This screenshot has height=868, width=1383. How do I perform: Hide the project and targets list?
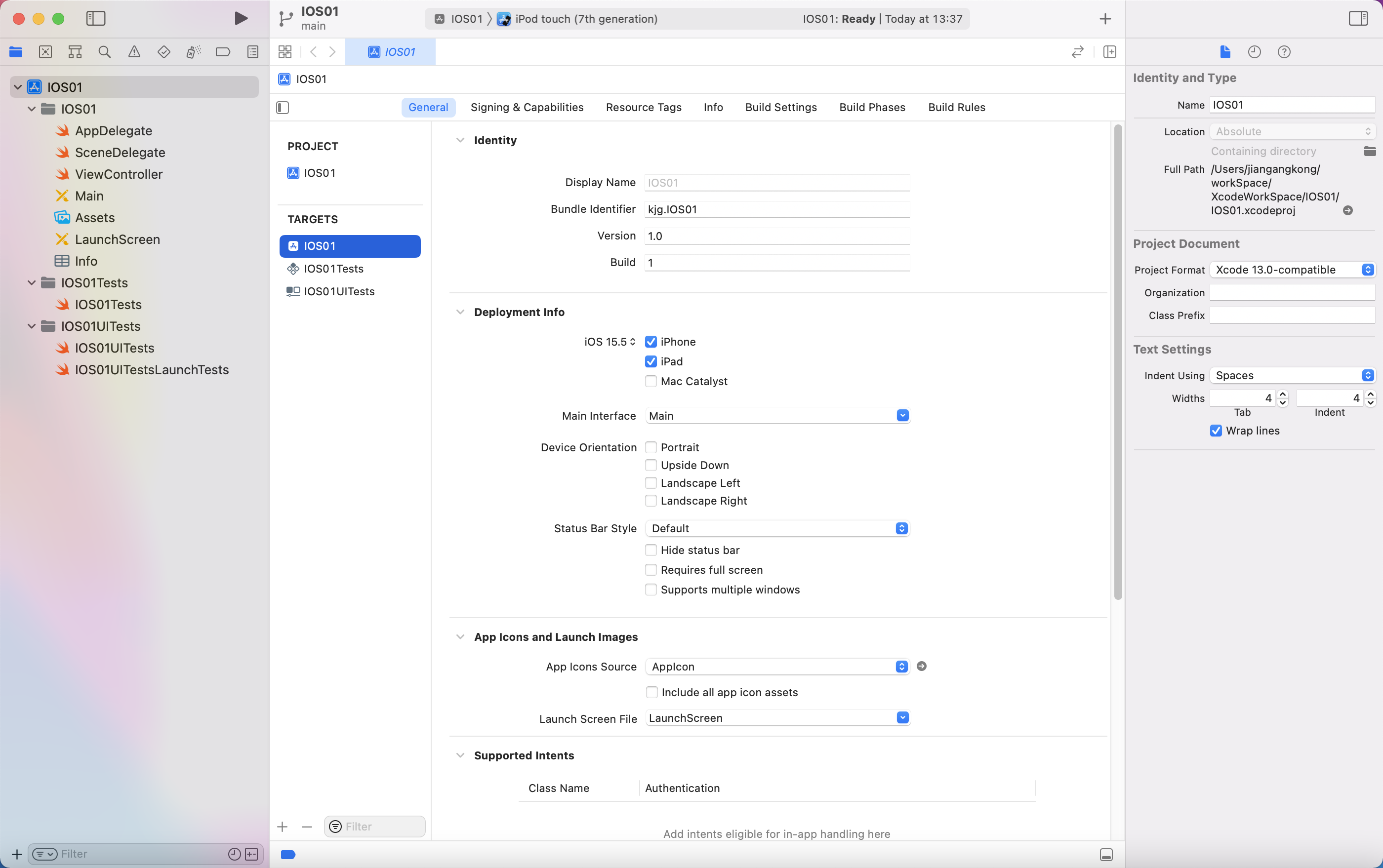[283, 107]
